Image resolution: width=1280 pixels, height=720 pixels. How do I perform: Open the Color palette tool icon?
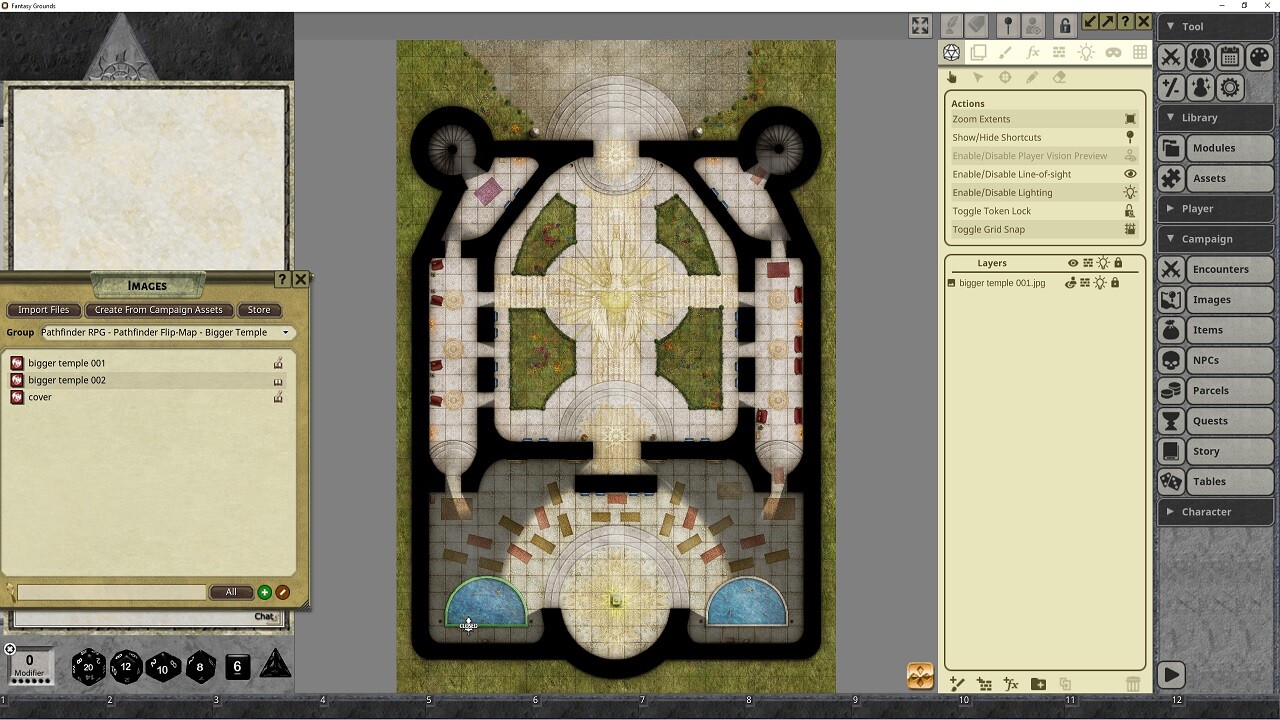[1259, 57]
